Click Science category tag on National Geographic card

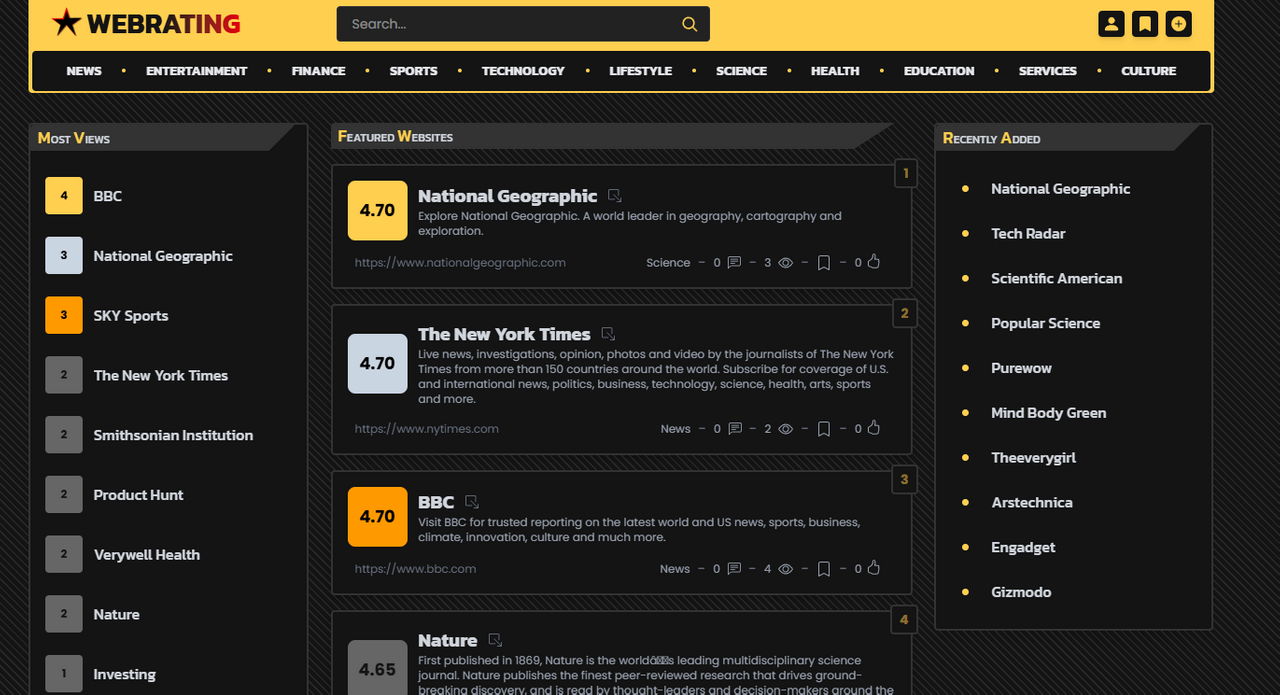coord(668,263)
